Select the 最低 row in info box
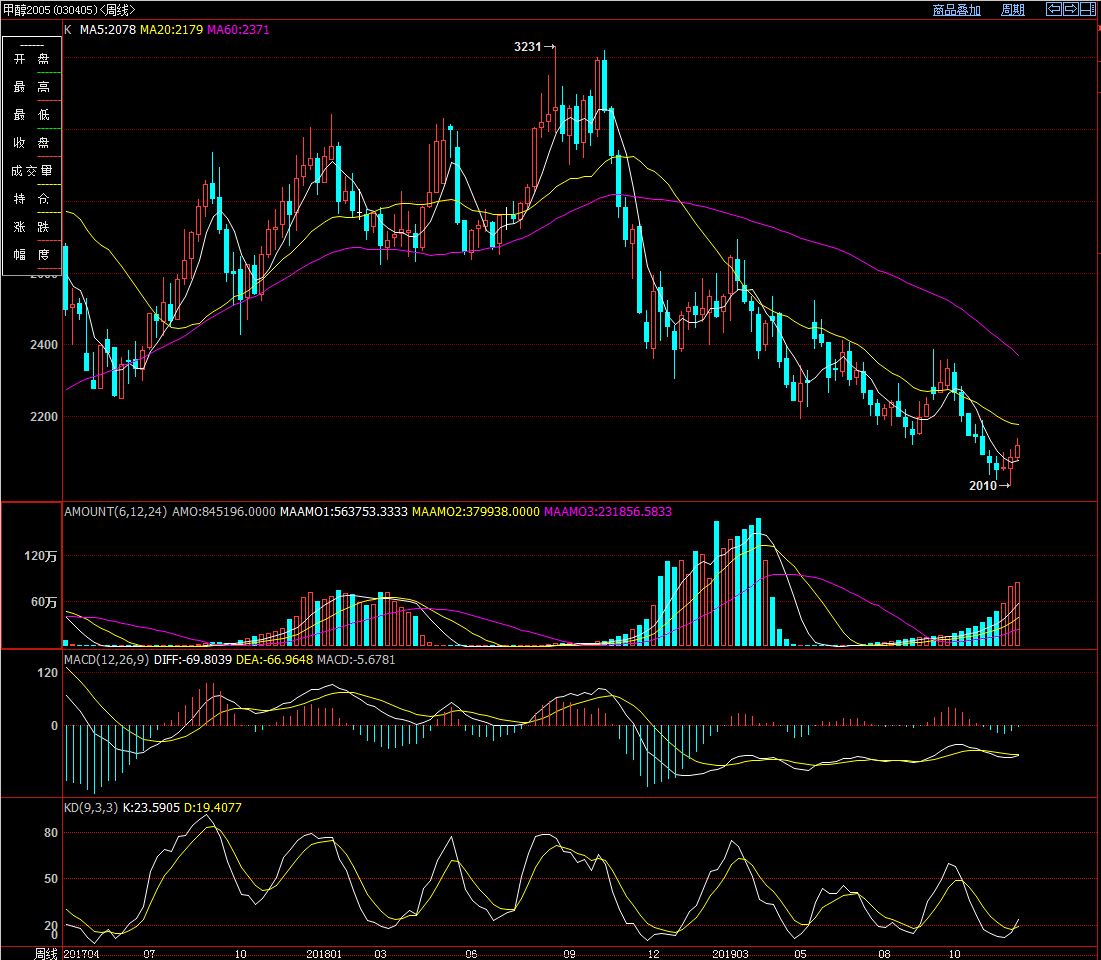The width and height of the screenshot is (1101, 960). click(x=32, y=114)
